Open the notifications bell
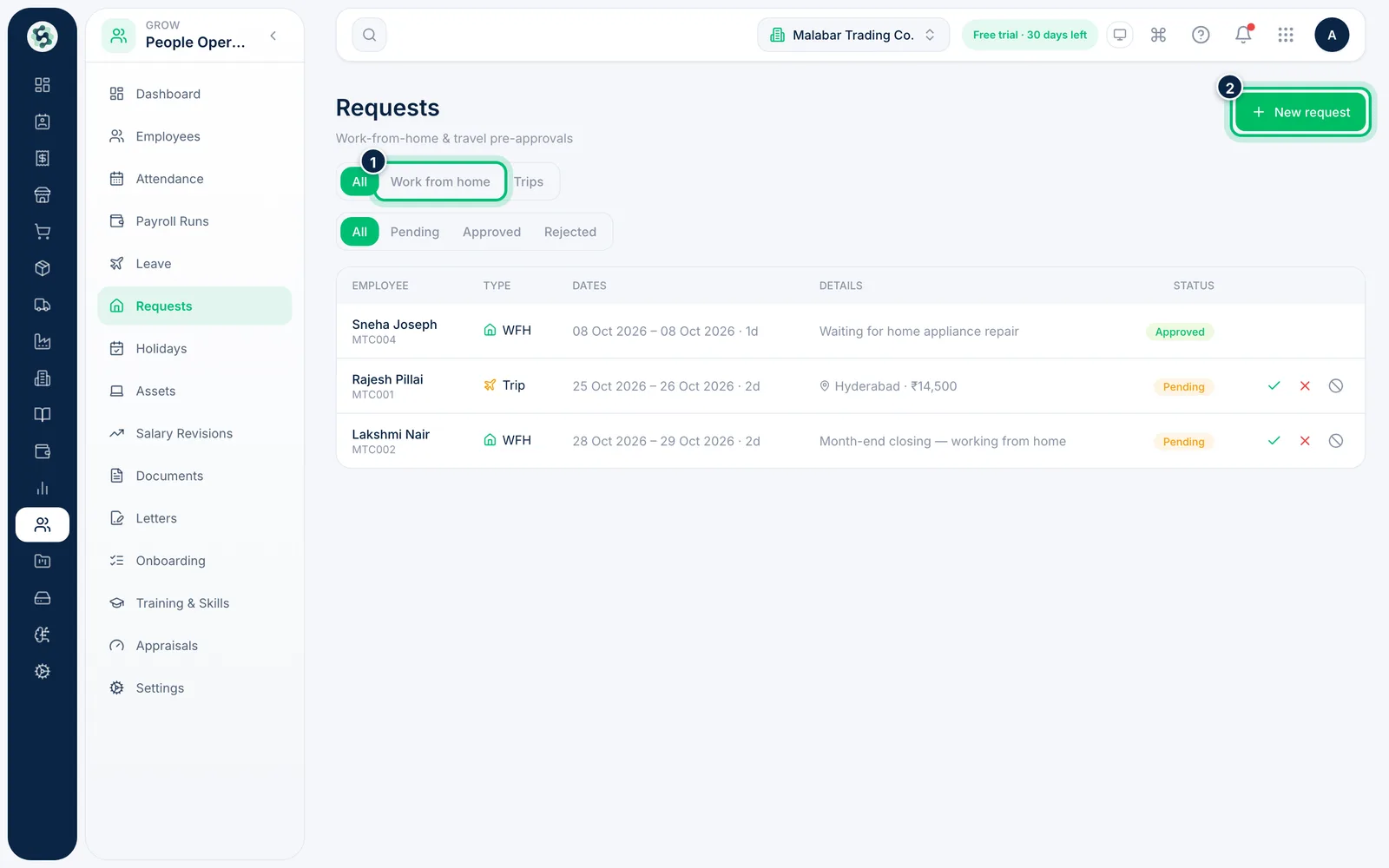The image size is (1389, 868). pyautogui.click(x=1243, y=35)
